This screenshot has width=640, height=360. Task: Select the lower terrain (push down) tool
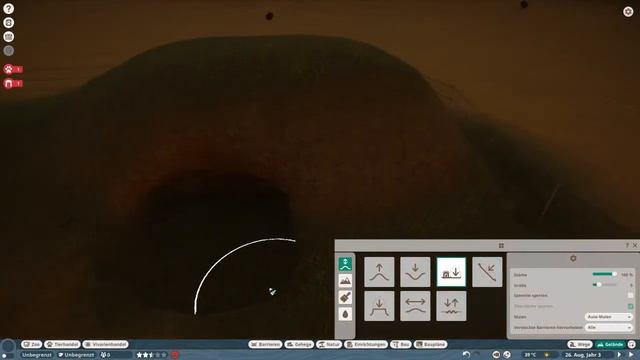click(x=415, y=272)
